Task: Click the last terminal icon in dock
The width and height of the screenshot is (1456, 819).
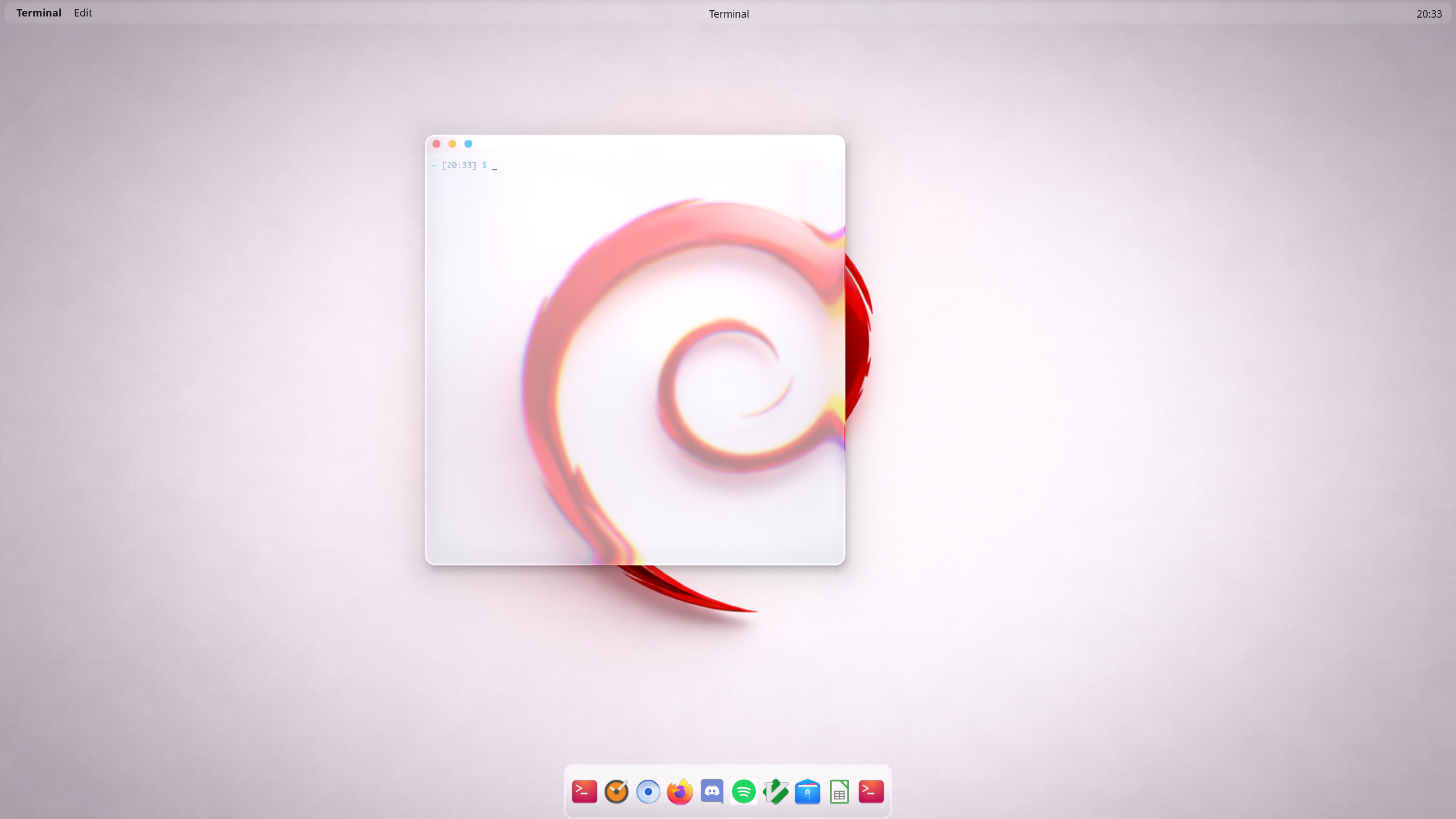Action: 871,792
